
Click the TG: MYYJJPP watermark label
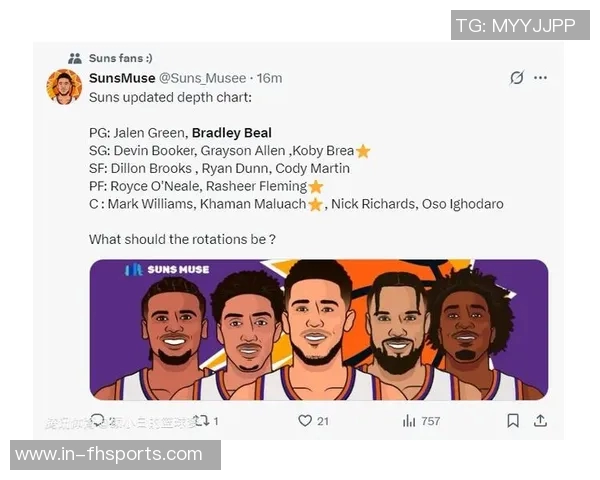pyautogui.click(x=520, y=25)
